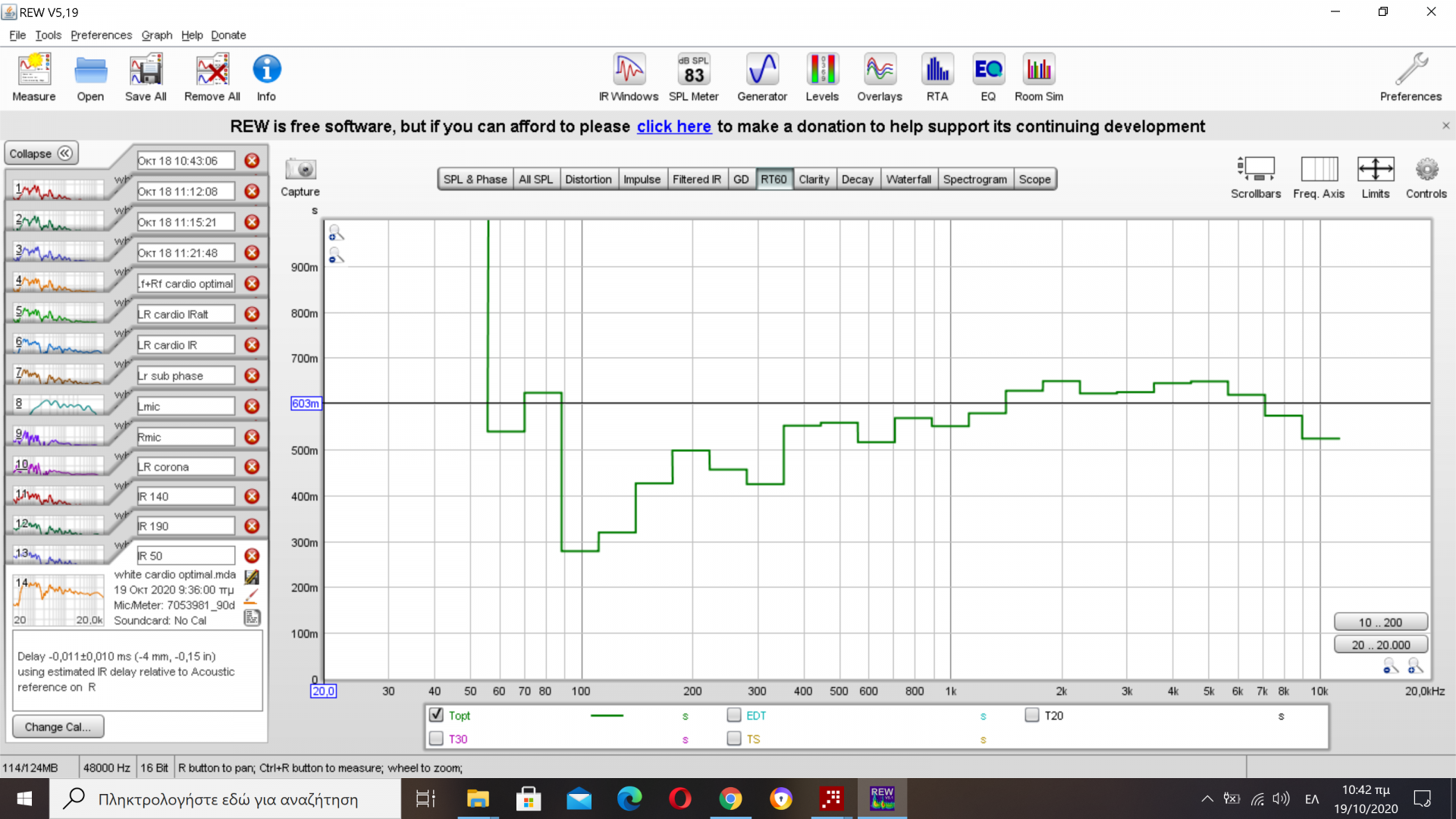Edit the 'LR corona' name field

(x=186, y=466)
